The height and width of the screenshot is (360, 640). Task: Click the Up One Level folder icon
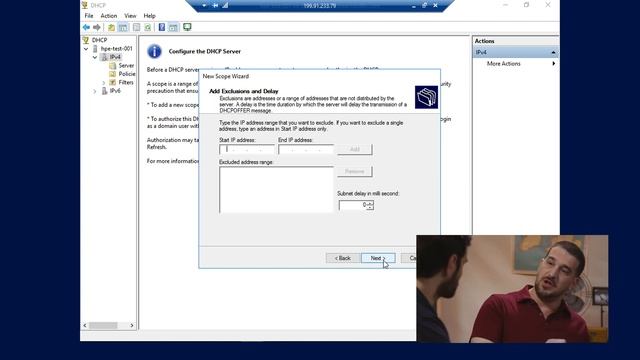click(x=111, y=27)
